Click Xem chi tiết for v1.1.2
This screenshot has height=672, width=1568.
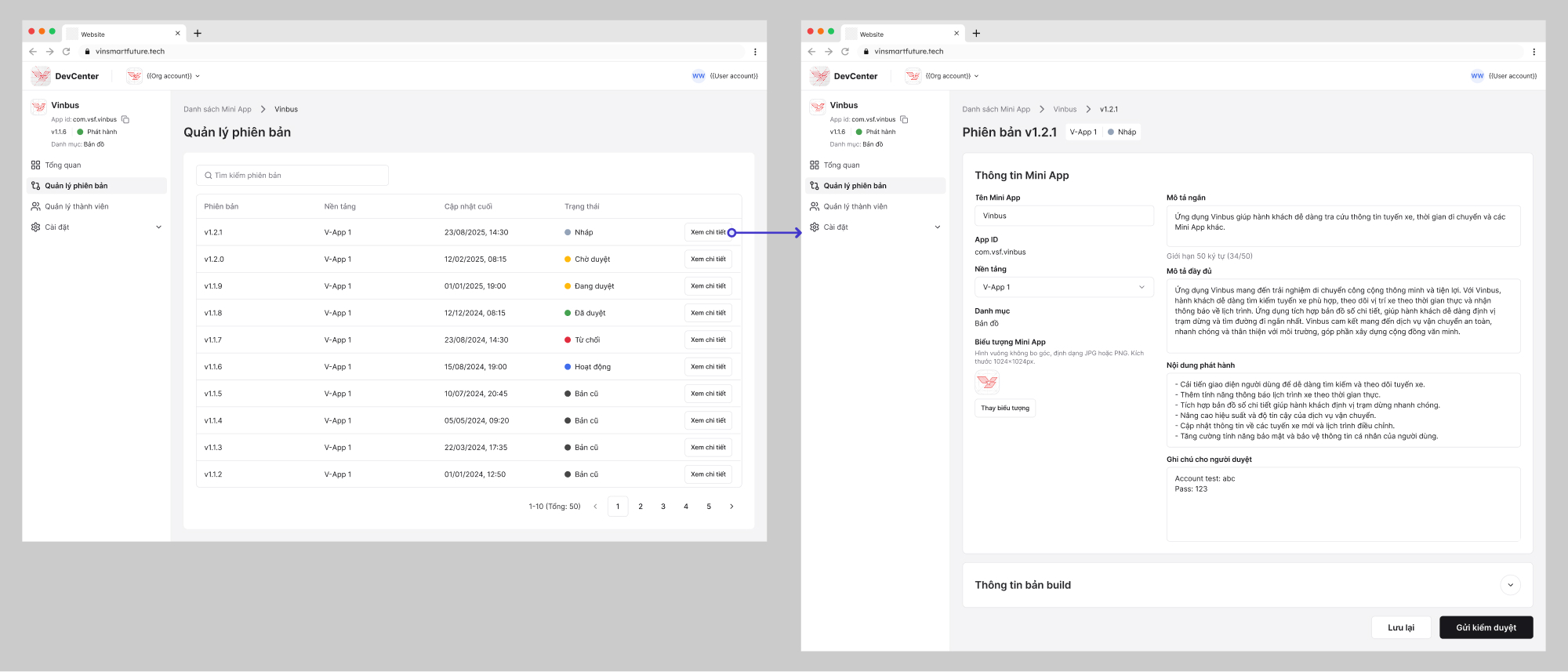(x=708, y=474)
